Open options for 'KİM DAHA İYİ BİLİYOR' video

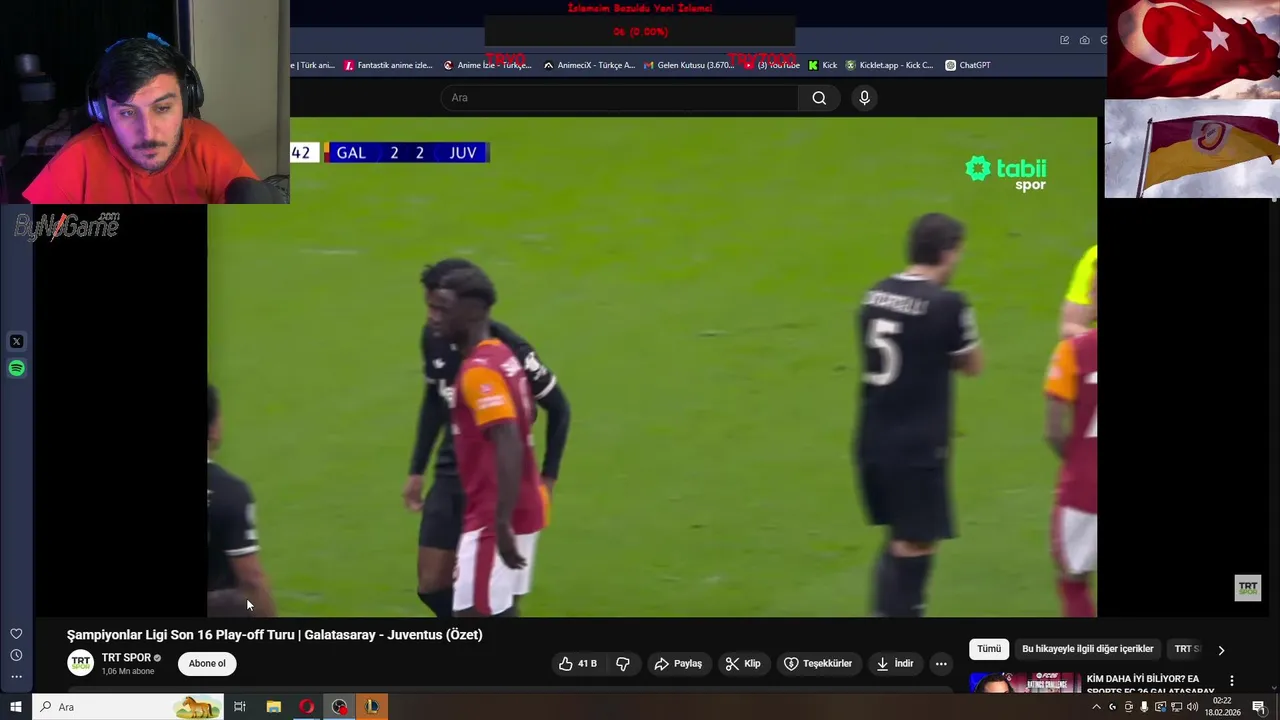point(1232,681)
